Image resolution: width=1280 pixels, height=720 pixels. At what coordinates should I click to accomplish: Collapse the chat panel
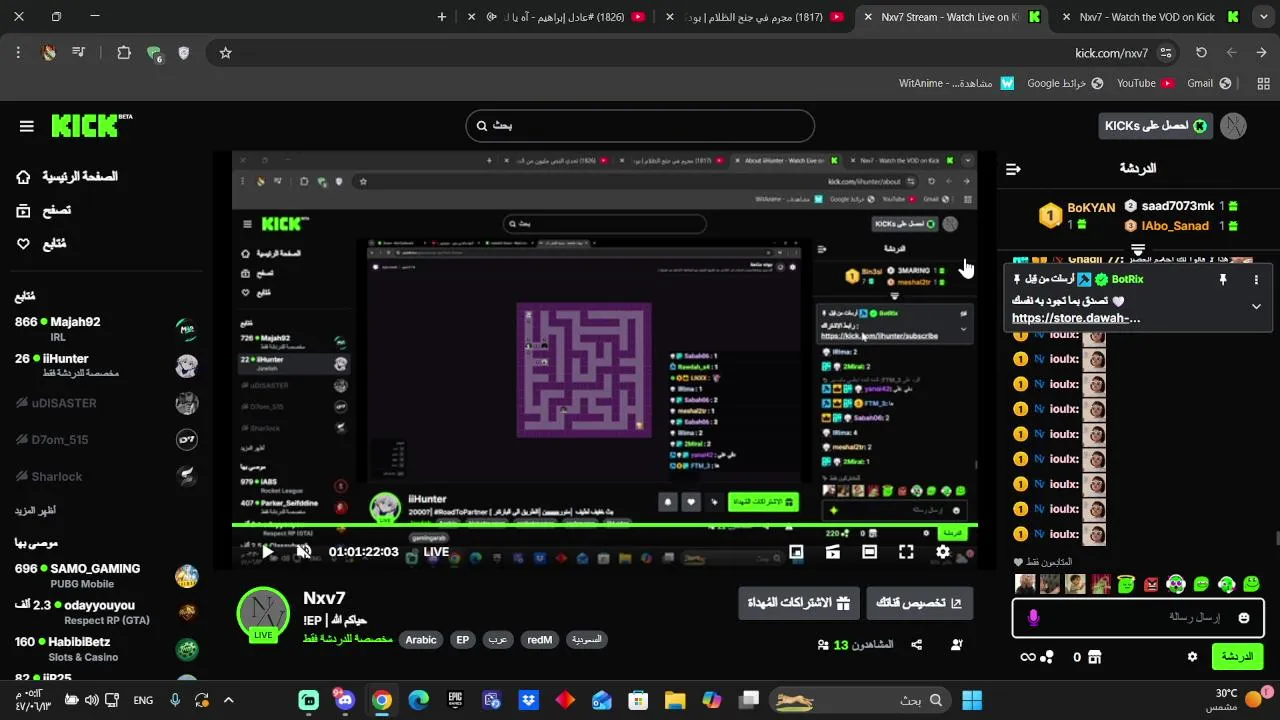tap(1013, 169)
